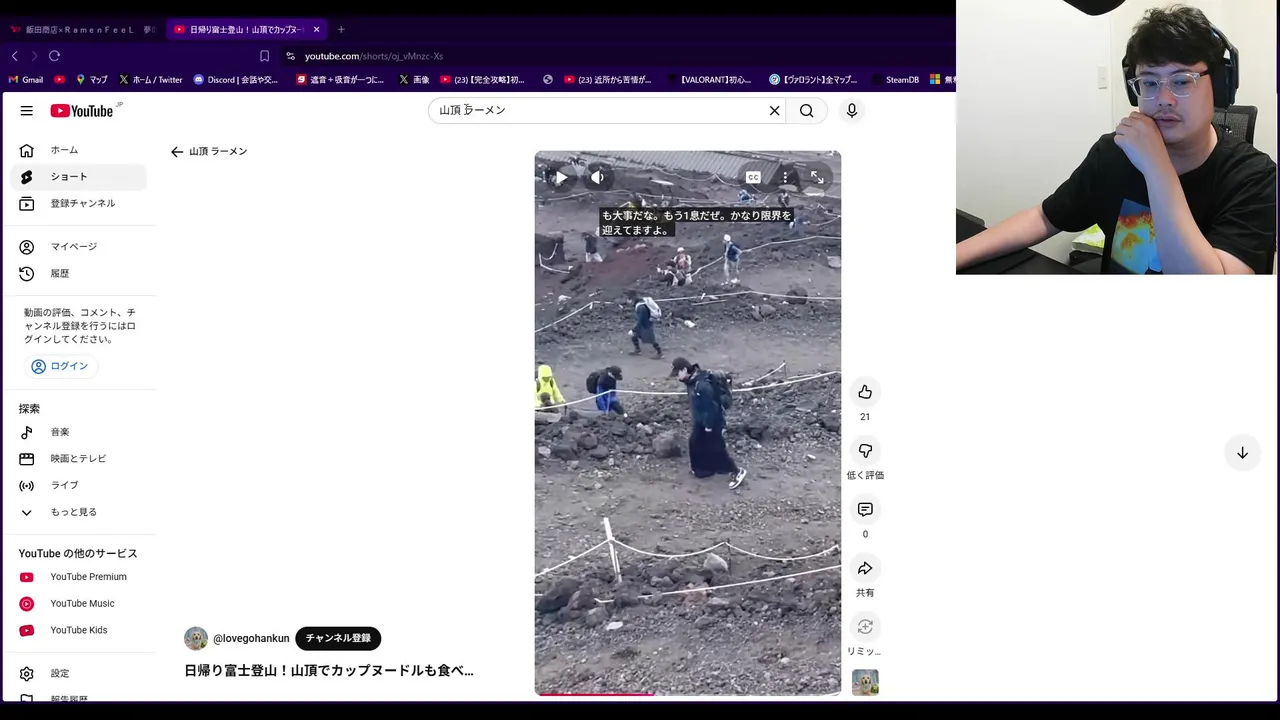
Task: Open ホーム in the sidebar
Action: coord(79,150)
